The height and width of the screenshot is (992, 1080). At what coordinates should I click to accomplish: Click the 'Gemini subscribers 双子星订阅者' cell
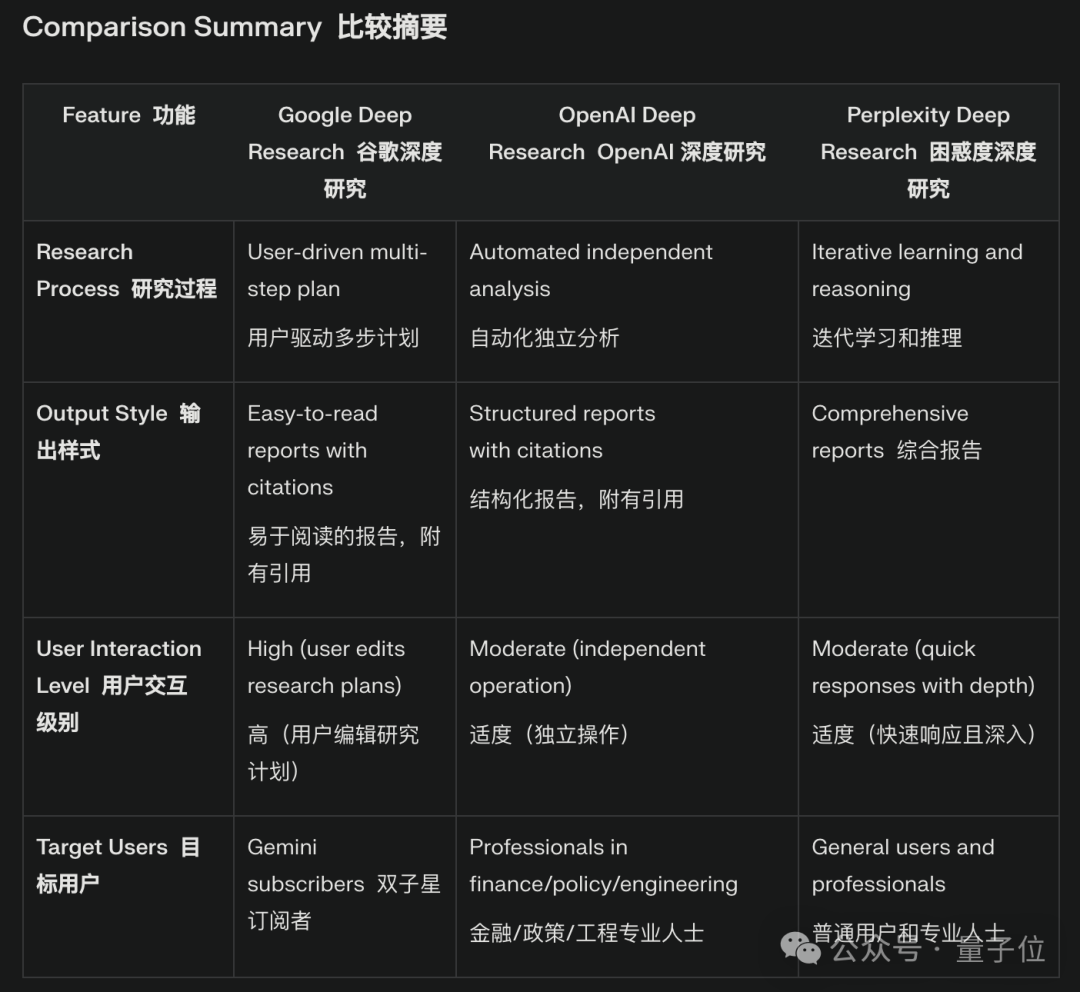click(343, 883)
